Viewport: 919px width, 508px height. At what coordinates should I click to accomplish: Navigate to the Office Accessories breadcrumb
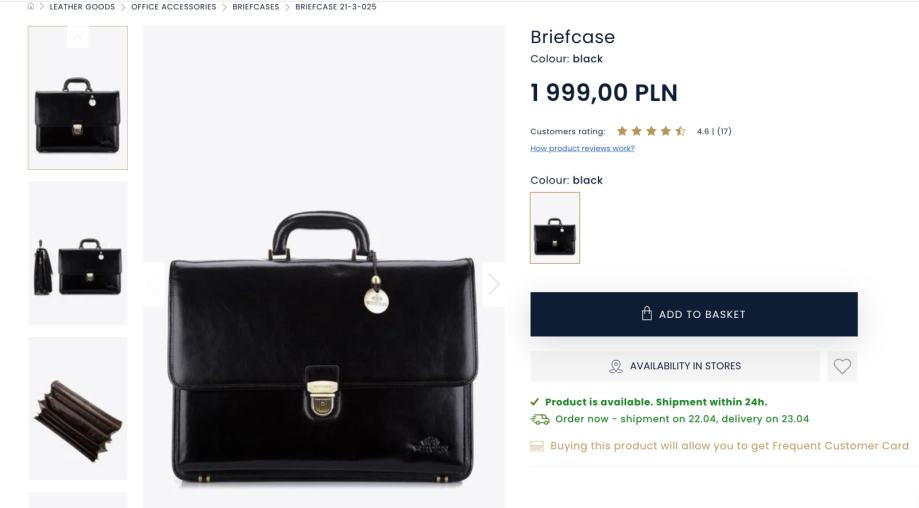click(173, 7)
